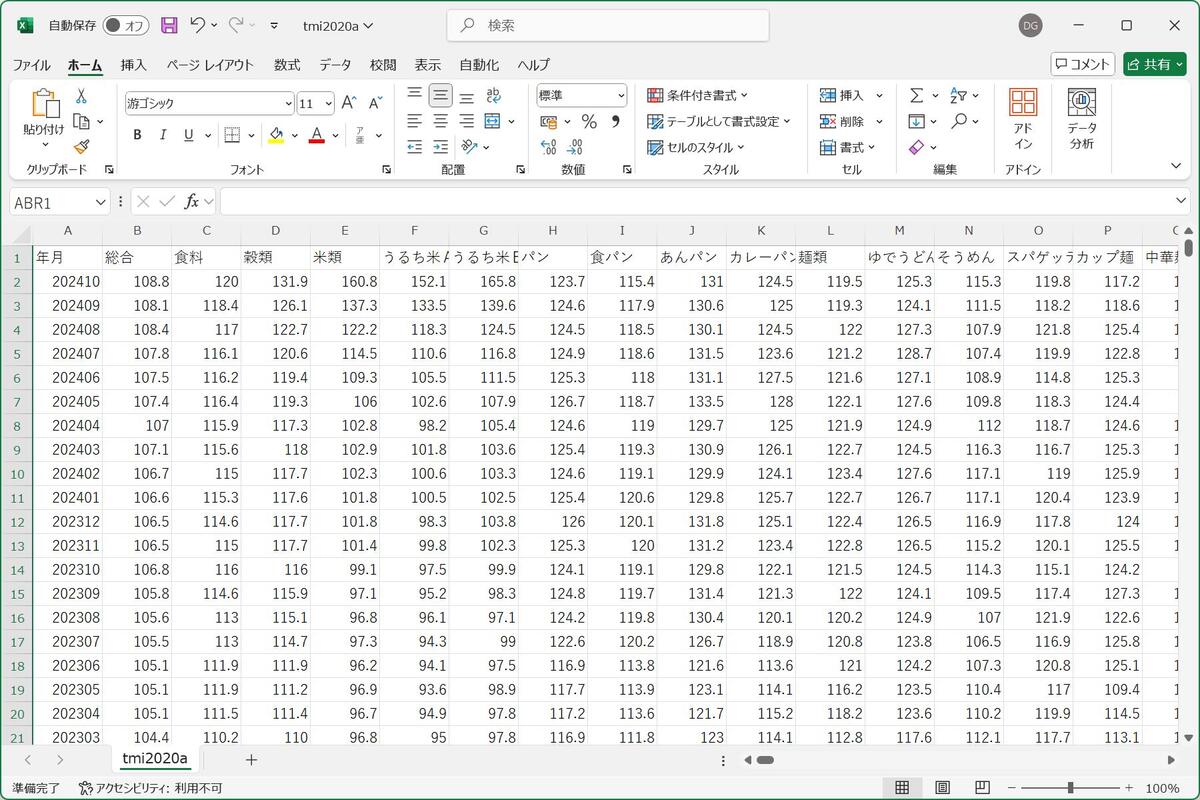Click the search box in title bar
This screenshot has width=1200, height=800.
(608, 25)
